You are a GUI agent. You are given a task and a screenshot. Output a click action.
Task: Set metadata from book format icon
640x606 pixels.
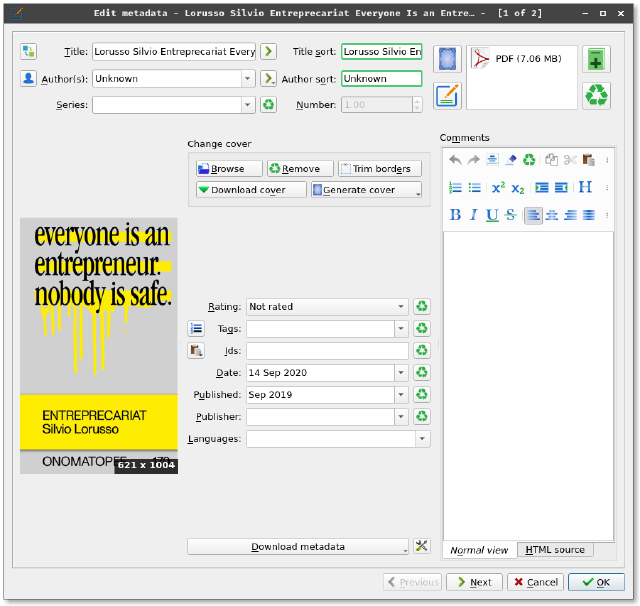447,96
